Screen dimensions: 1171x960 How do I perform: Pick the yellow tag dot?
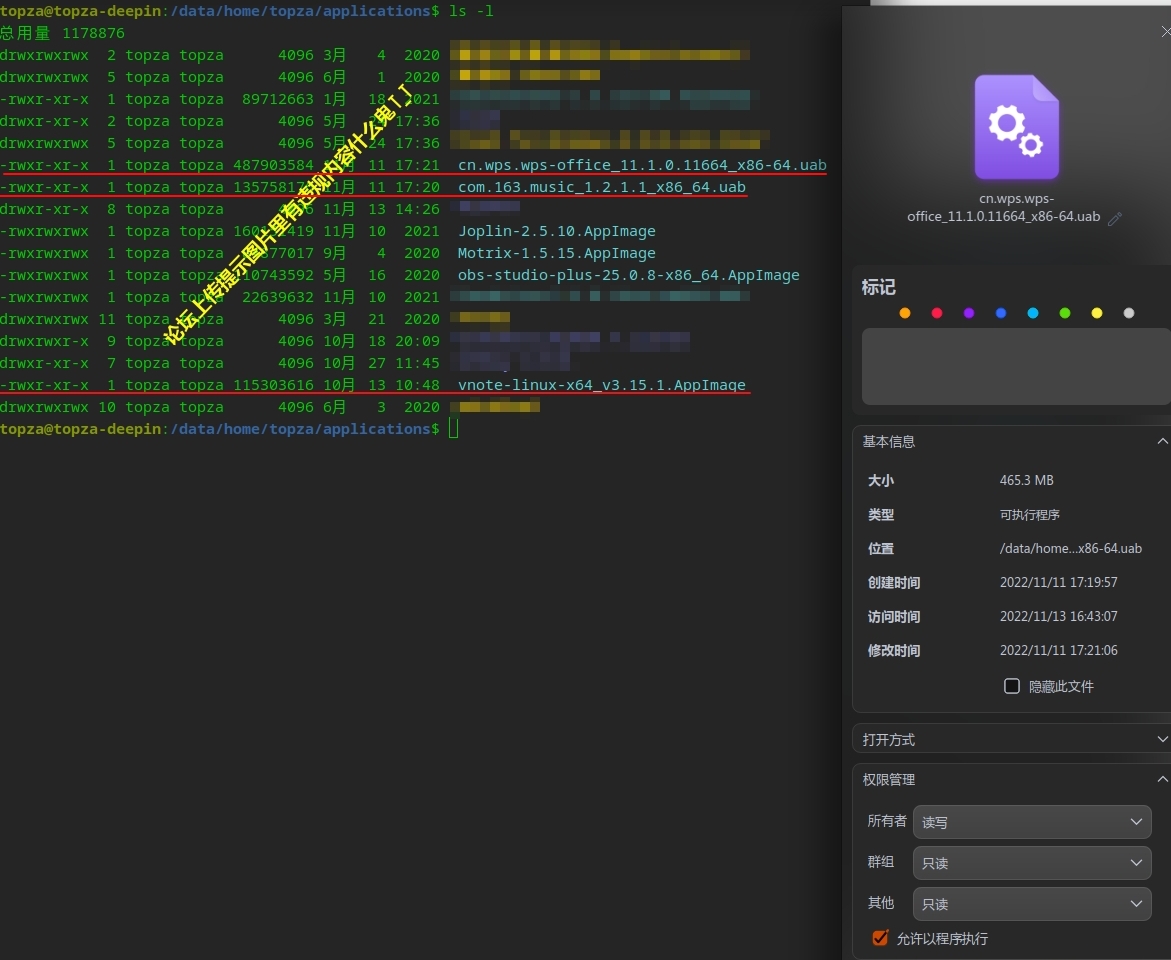click(1097, 313)
